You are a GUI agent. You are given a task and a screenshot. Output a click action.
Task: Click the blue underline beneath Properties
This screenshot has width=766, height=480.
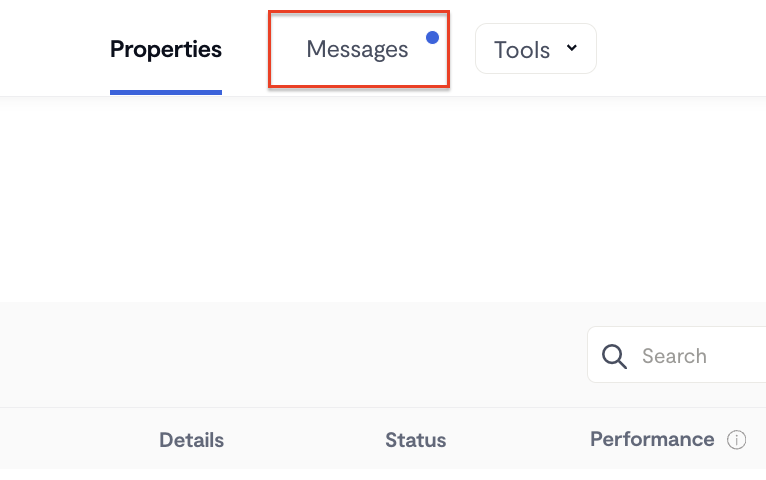pos(166,92)
